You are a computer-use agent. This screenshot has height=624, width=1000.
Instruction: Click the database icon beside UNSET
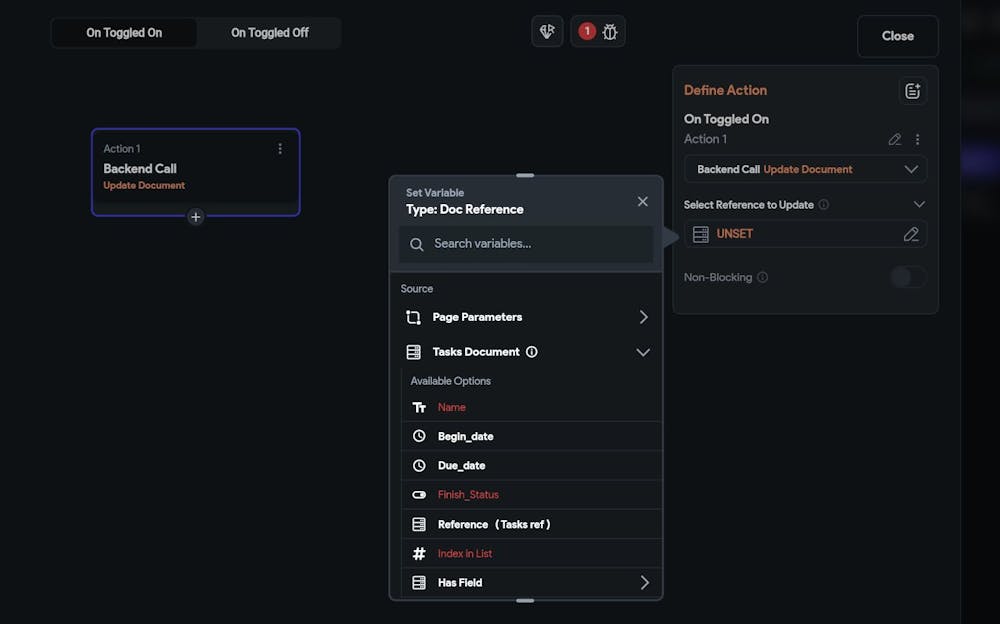point(701,234)
